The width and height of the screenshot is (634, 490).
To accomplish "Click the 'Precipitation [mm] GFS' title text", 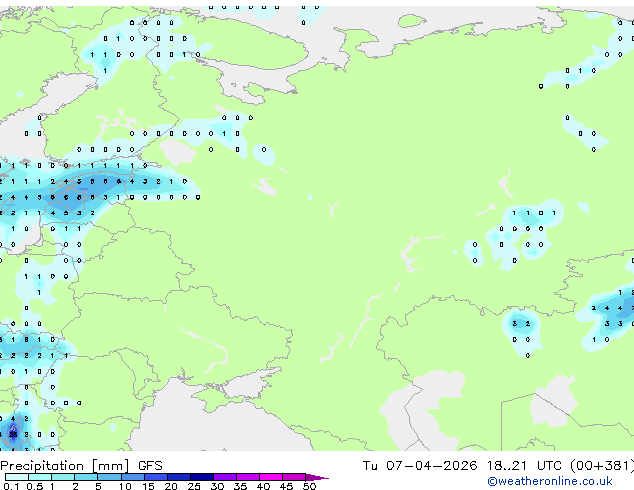I will click(81, 466).
